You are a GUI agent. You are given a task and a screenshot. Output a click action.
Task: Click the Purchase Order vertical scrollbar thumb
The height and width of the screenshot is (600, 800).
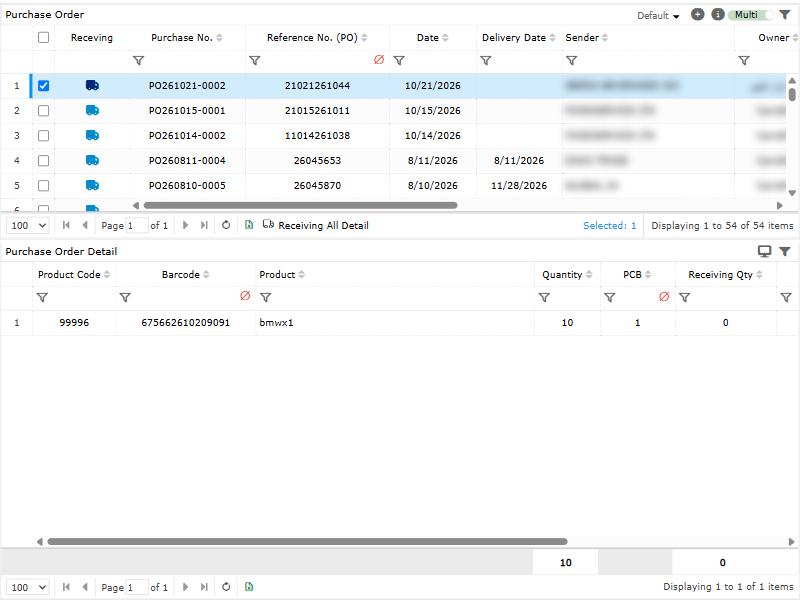coord(792,94)
